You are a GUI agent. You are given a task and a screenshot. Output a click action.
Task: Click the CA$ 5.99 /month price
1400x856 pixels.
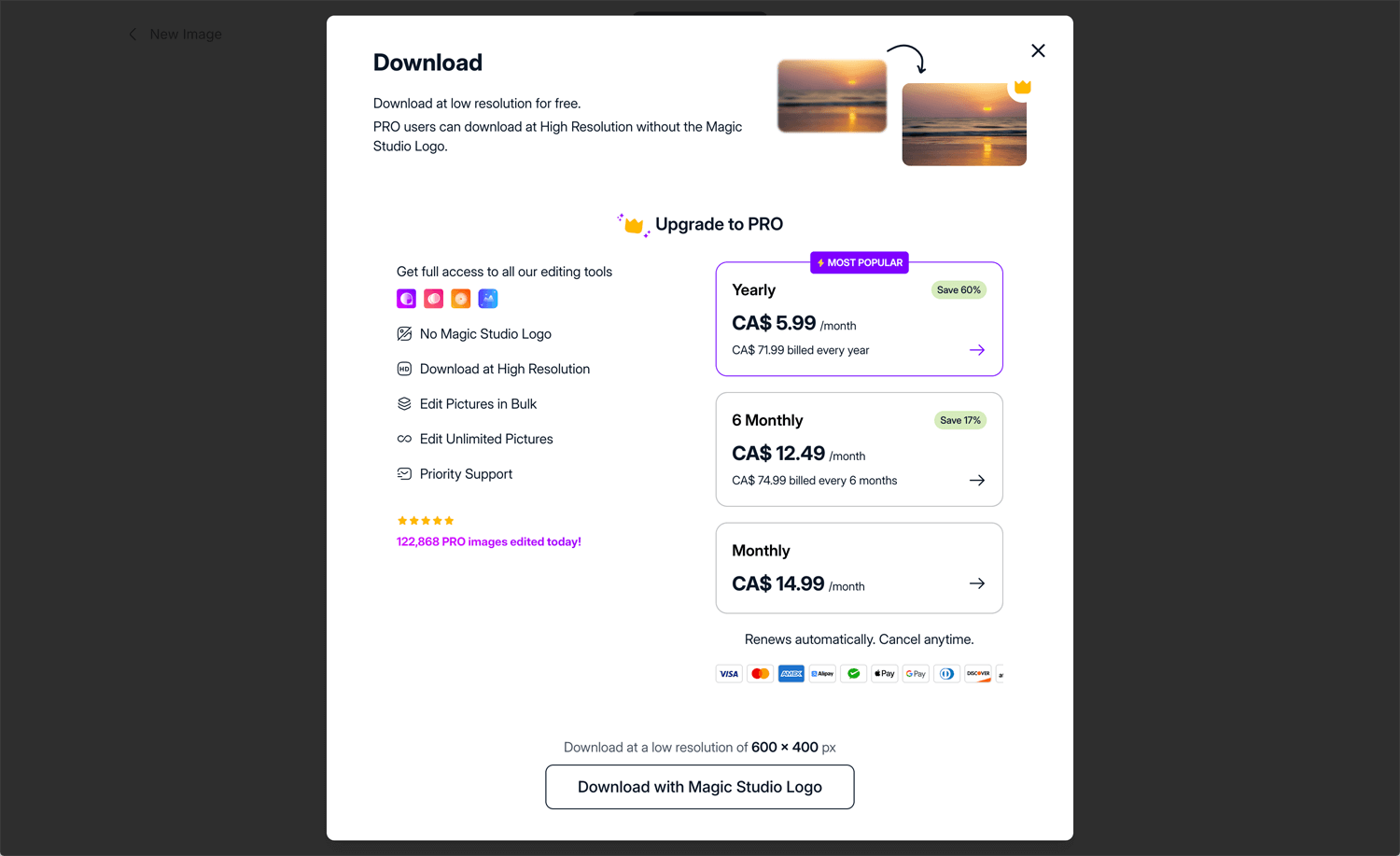pyautogui.click(x=793, y=323)
